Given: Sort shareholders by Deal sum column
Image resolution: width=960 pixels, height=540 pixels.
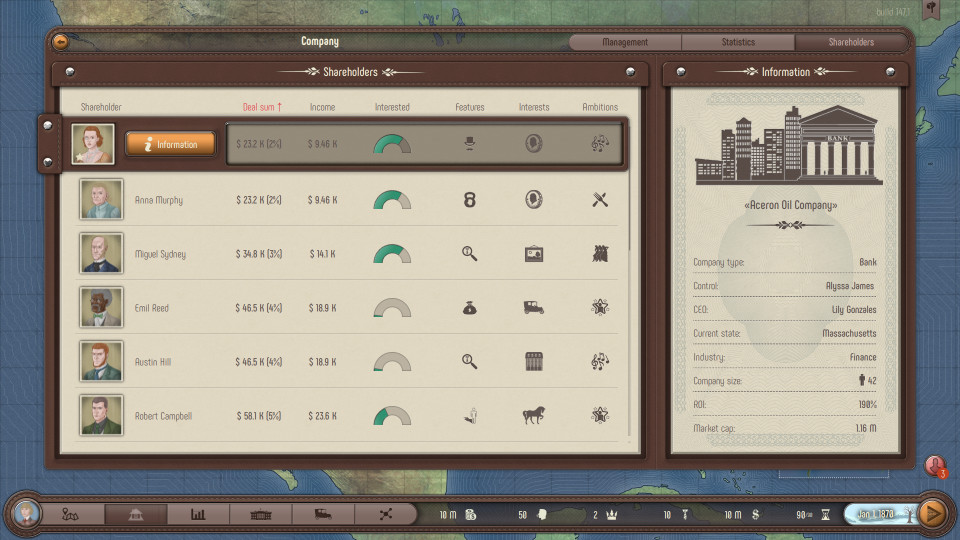Looking at the screenshot, I should (x=262, y=107).
